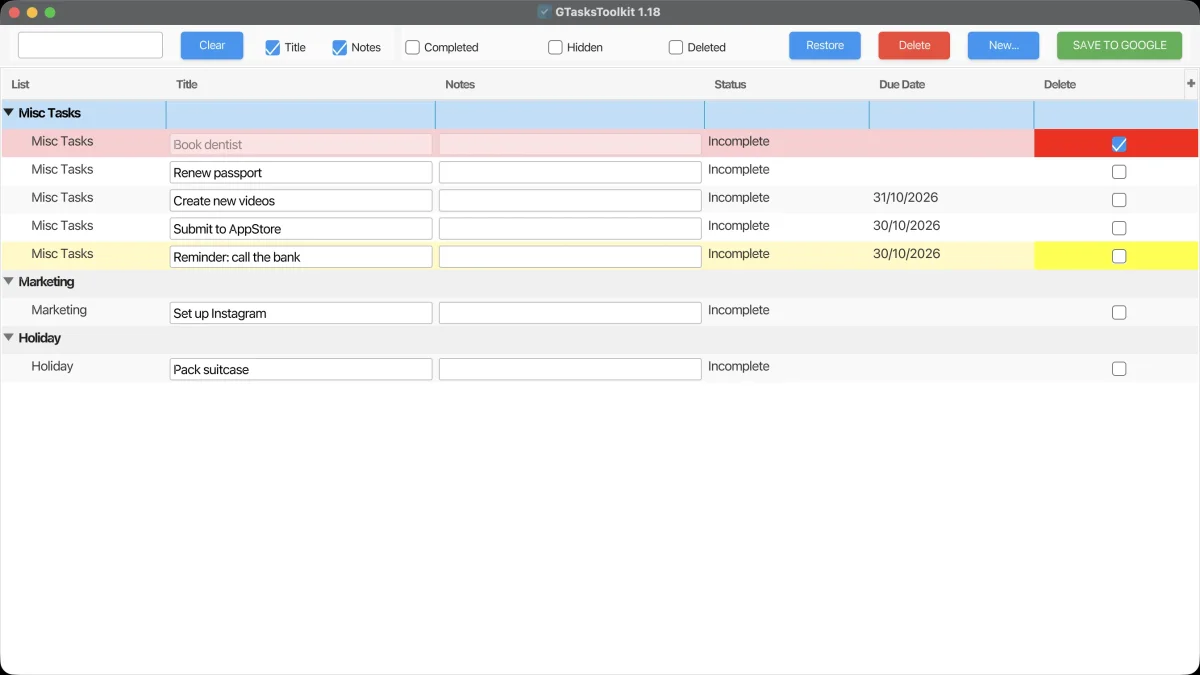Edit the Renew passport title field

[x=301, y=172]
